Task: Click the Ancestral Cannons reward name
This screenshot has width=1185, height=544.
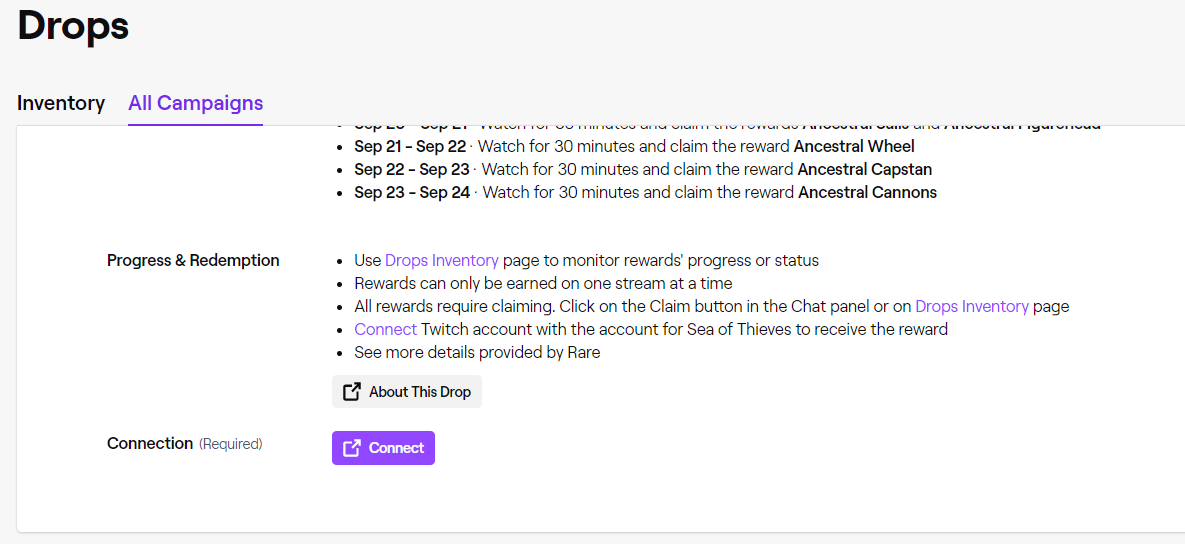Action: pos(867,192)
